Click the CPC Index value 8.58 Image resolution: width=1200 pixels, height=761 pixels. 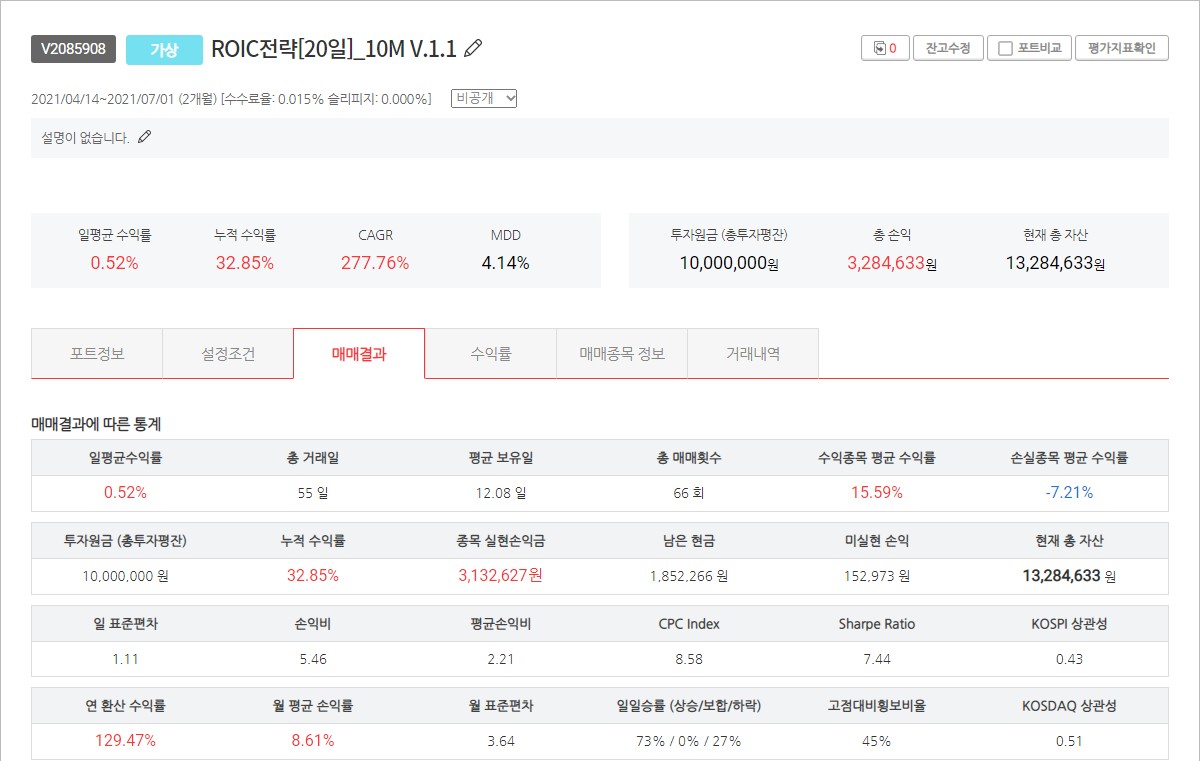point(689,659)
